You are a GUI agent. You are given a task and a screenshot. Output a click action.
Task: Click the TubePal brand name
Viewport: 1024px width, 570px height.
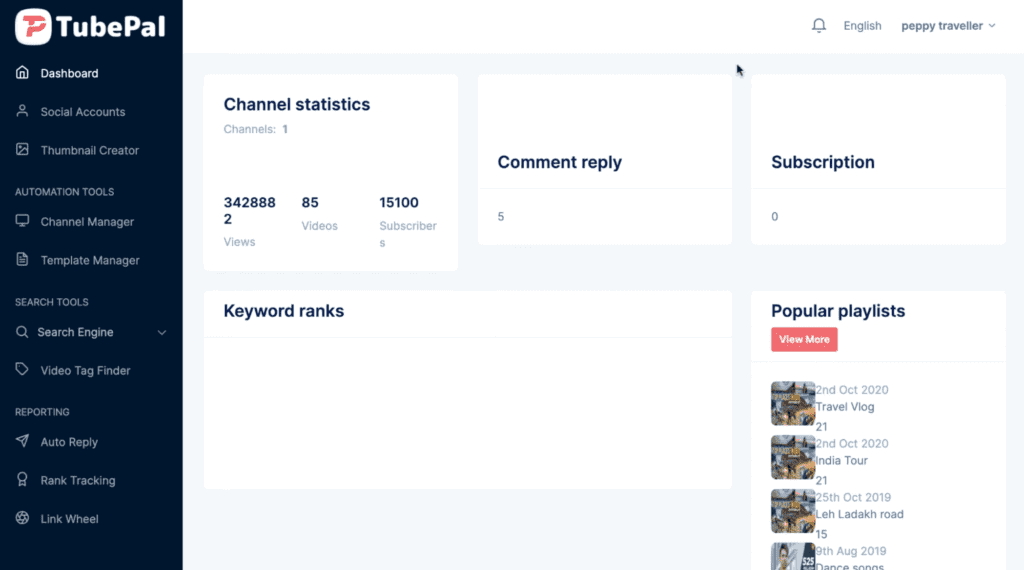(x=110, y=27)
